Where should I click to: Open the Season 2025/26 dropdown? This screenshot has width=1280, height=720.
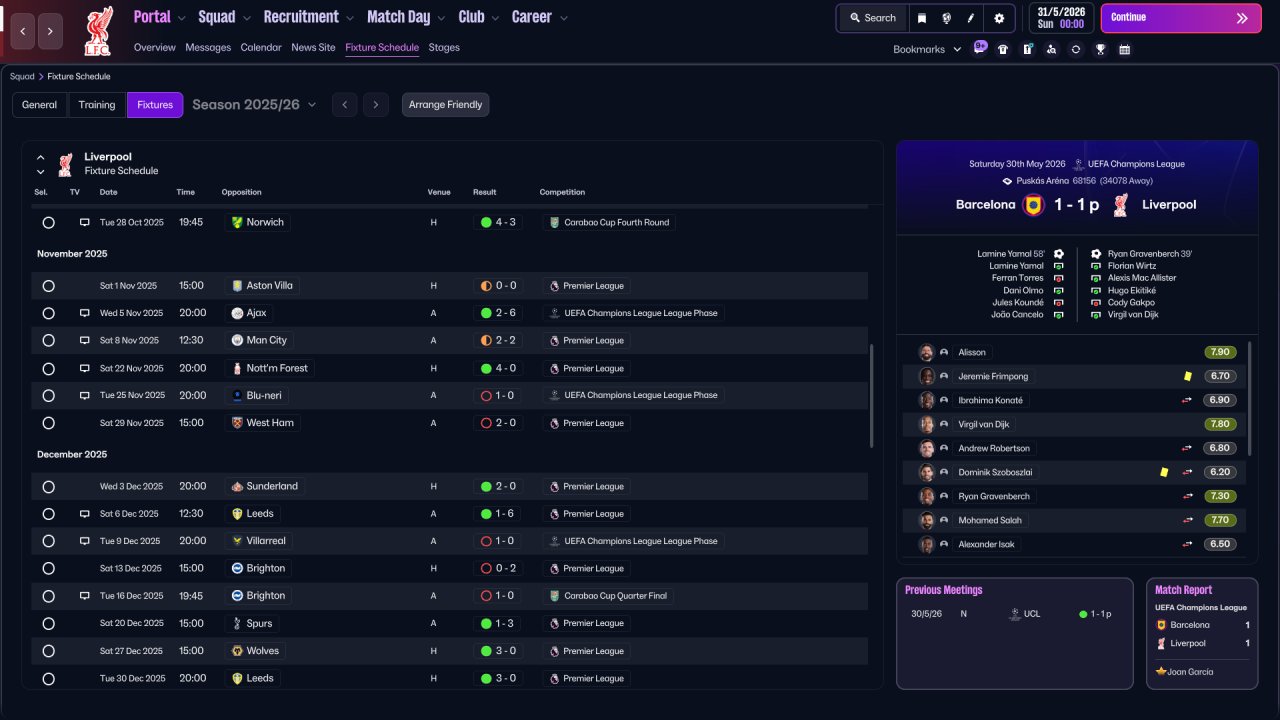(254, 105)
